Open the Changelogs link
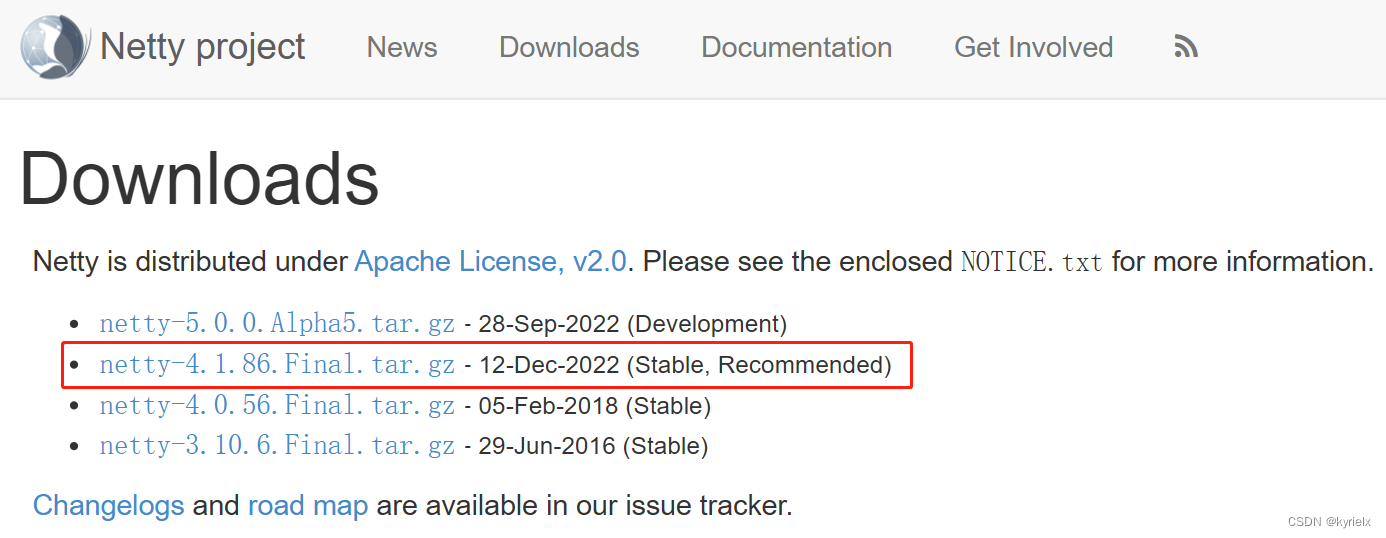1386x538 pixels. (x=108, y=505)
